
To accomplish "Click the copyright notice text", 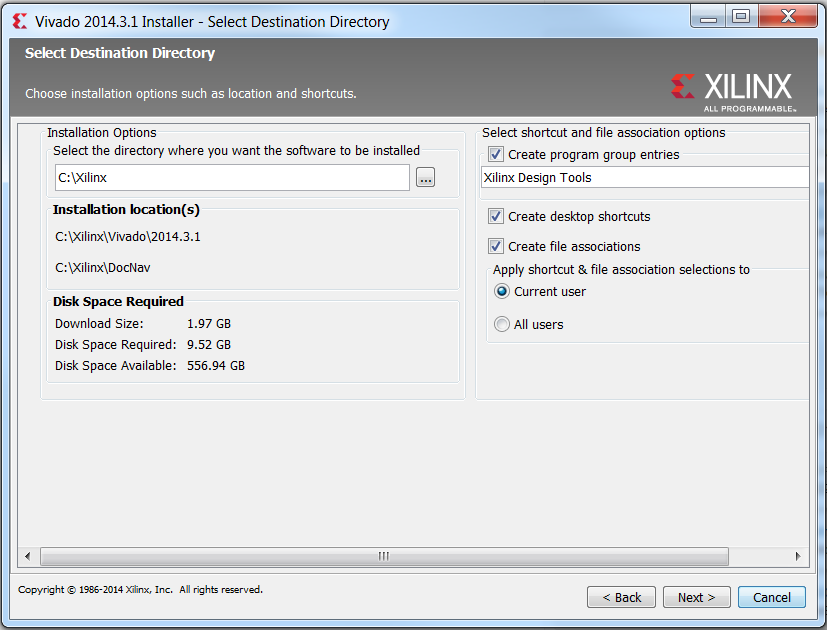I will pos(140,590).
